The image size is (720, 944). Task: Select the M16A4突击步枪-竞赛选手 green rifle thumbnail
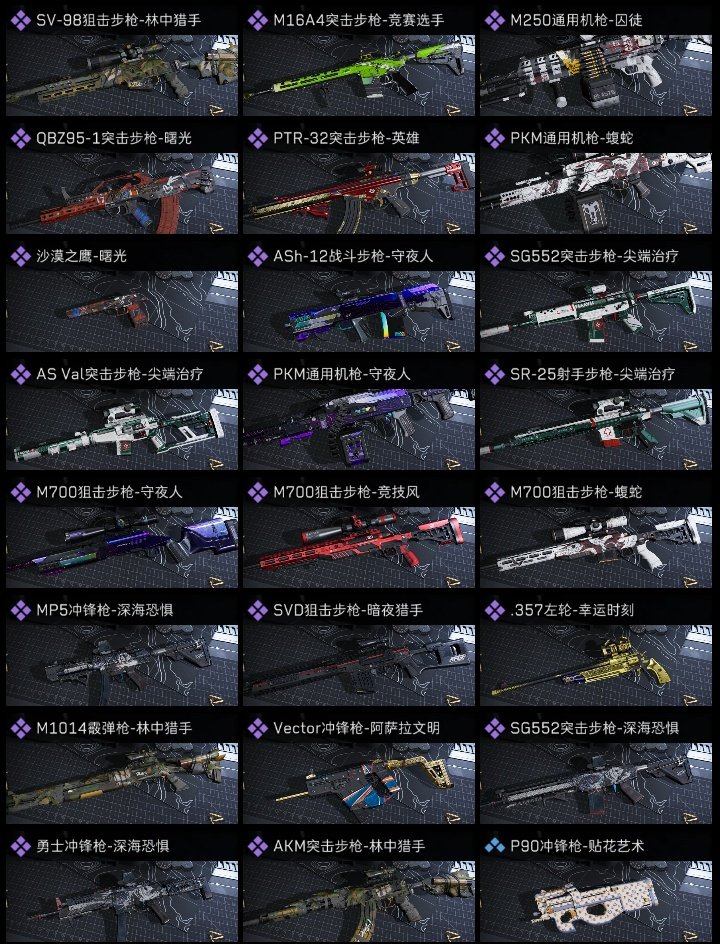tap(359, 75)
